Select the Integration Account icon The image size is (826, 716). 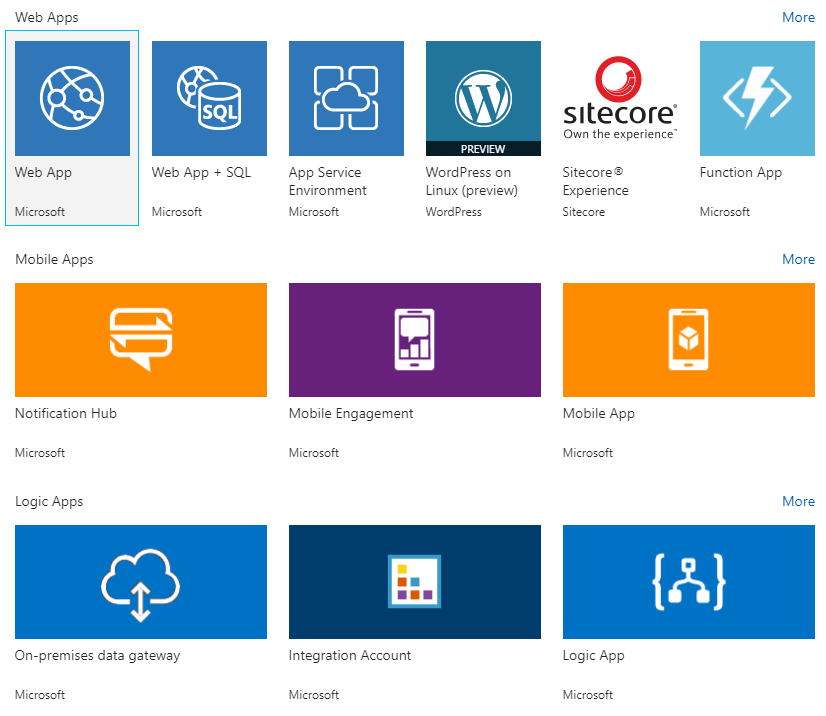pyautogui.click(x=415, y=582)
